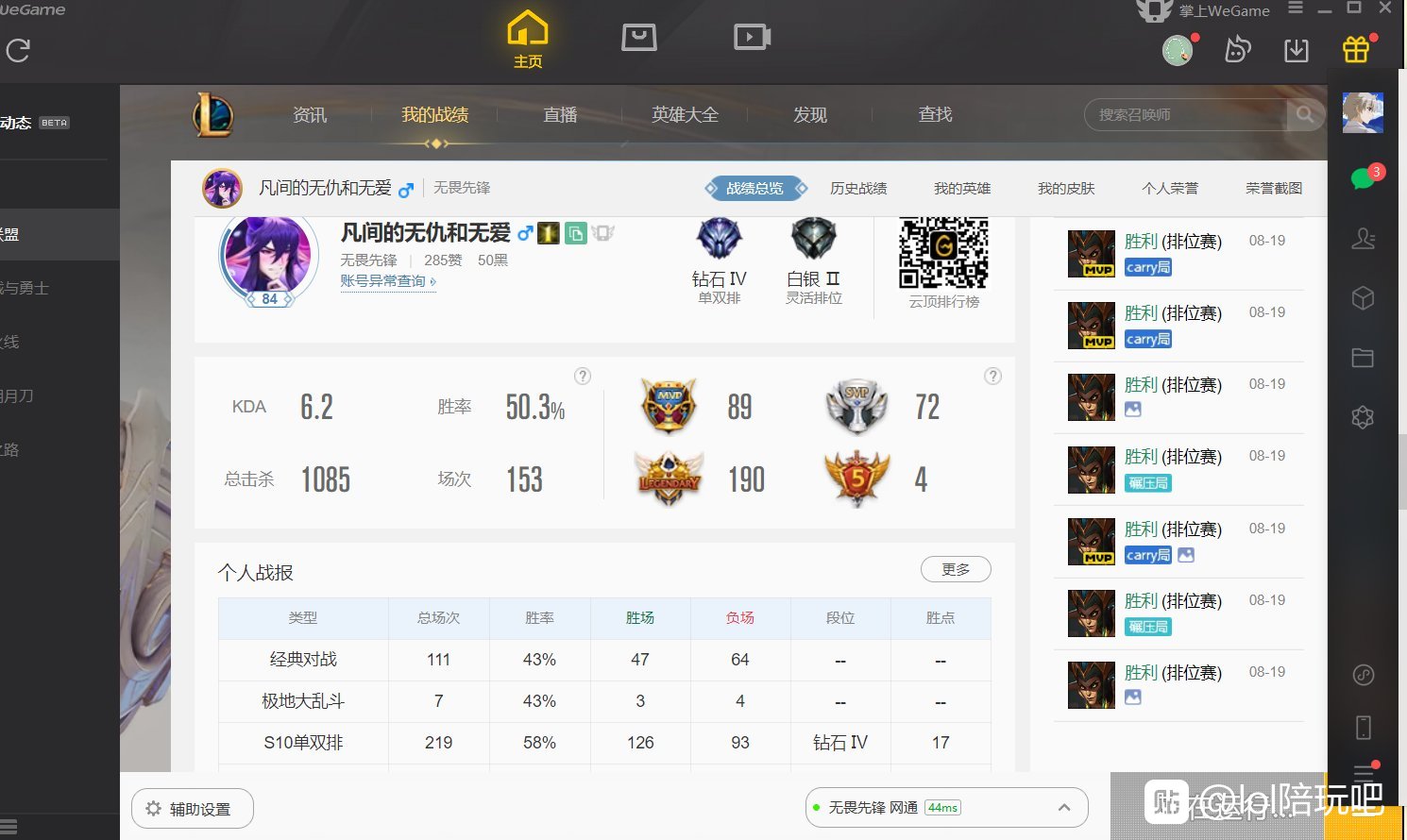
Task: Open the 查找 tab
Action: [936, 114]
